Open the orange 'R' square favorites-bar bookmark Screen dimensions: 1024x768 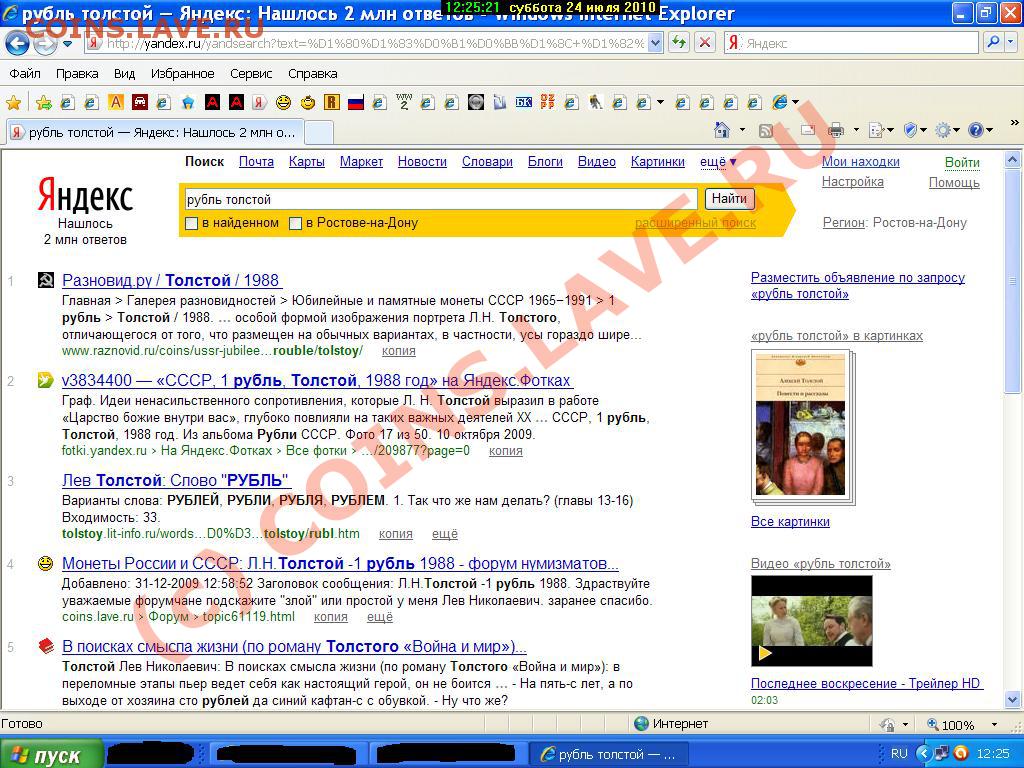click(332, 102)
